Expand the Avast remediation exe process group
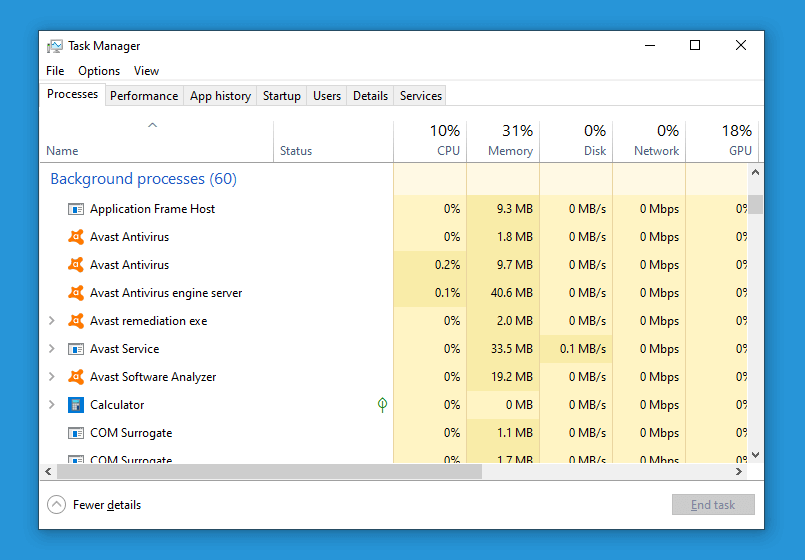The image size is (805, 560). (52, 321)
